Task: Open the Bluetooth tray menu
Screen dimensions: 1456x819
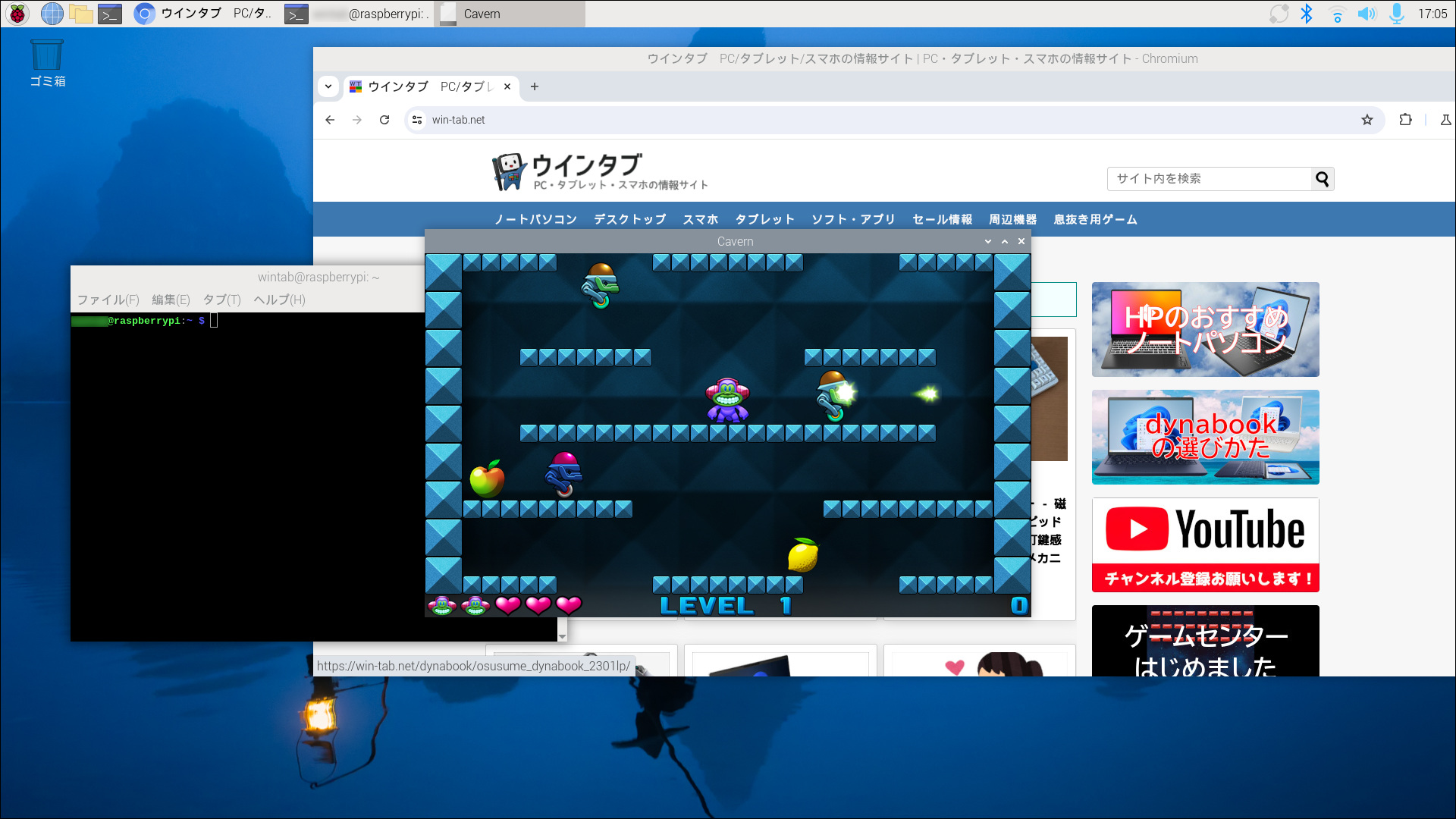Action: pos(1307,14)
